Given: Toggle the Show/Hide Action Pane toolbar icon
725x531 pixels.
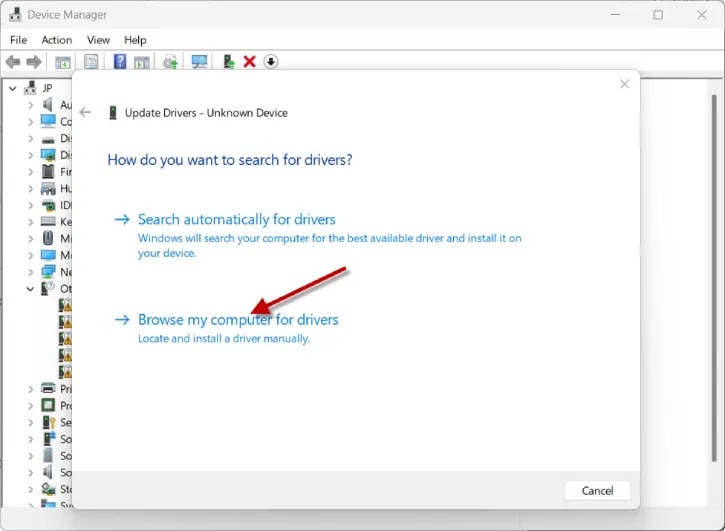Looking at the screenshot, I should (141, 62).
